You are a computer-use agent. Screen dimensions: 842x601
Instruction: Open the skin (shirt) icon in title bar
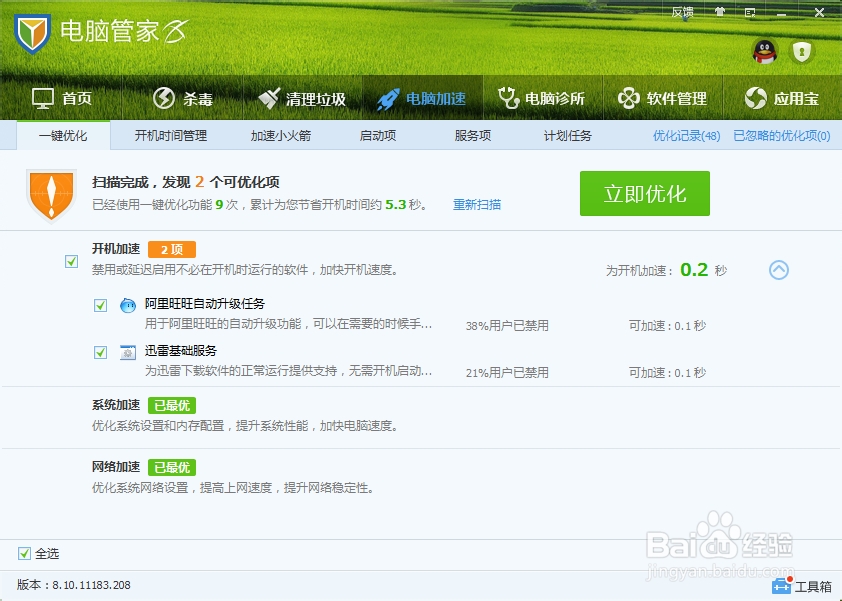click(x=720, y=12)
